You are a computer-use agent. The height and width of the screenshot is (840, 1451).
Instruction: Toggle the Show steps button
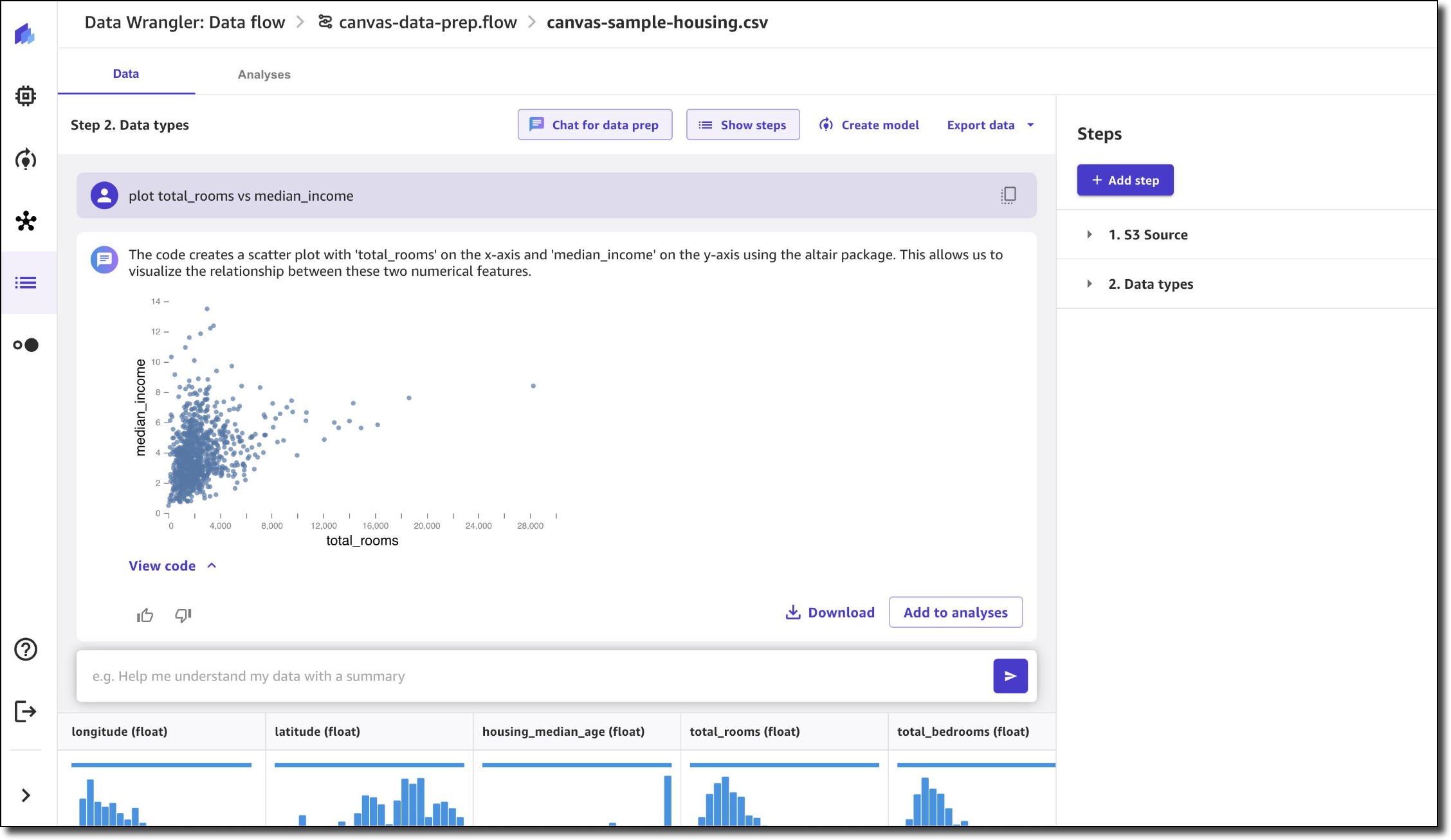(743, 125)
